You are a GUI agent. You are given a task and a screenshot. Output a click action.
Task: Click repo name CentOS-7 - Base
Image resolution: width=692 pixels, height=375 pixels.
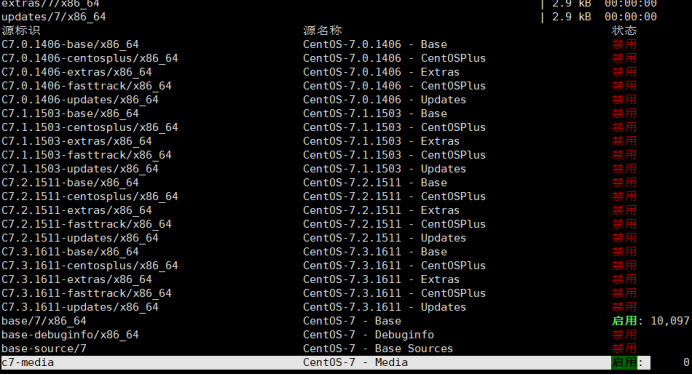pos(352,321)
